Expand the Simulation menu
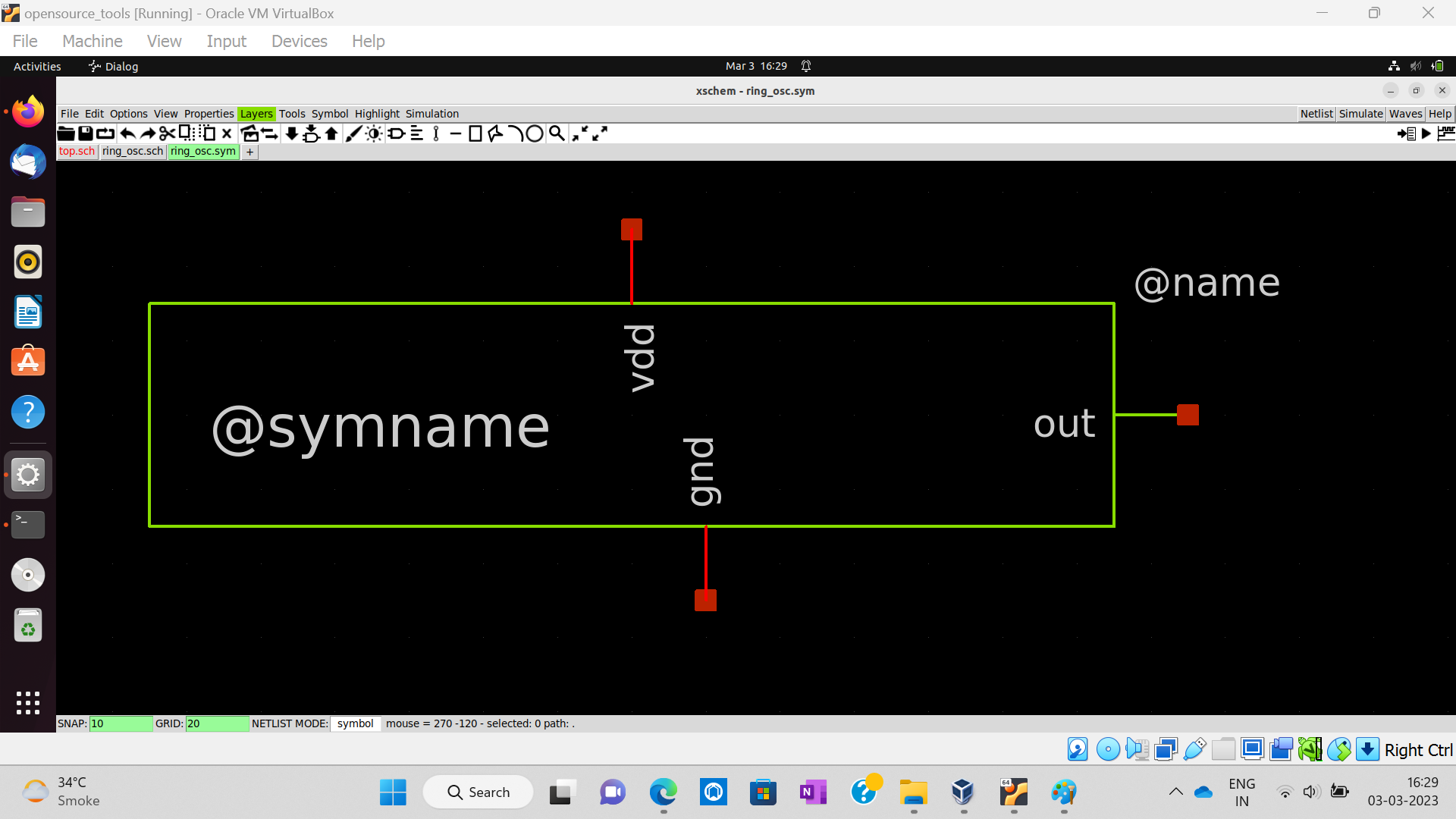1456x819 pixels. pos(431,114)
